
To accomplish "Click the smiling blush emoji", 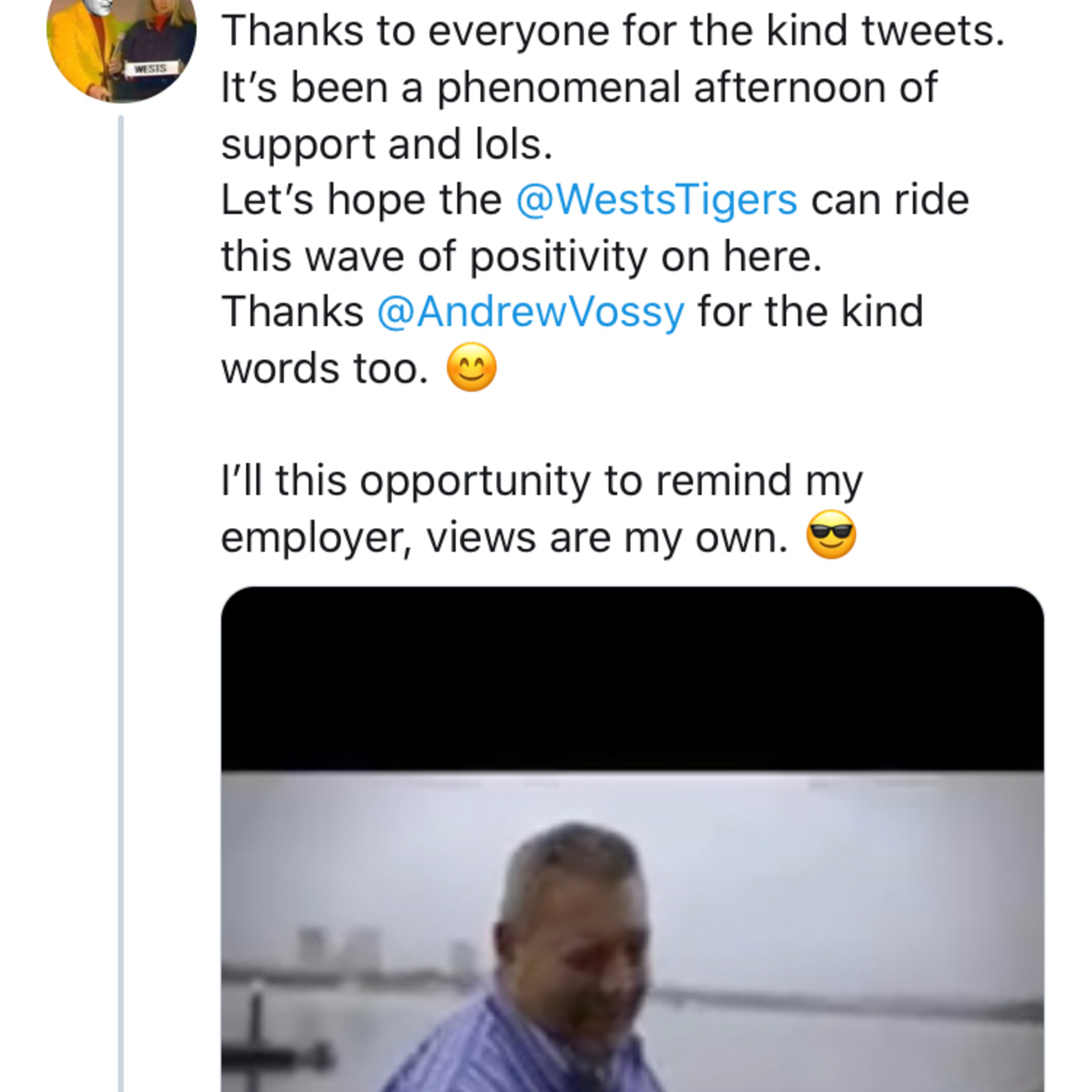I will 471,367.
